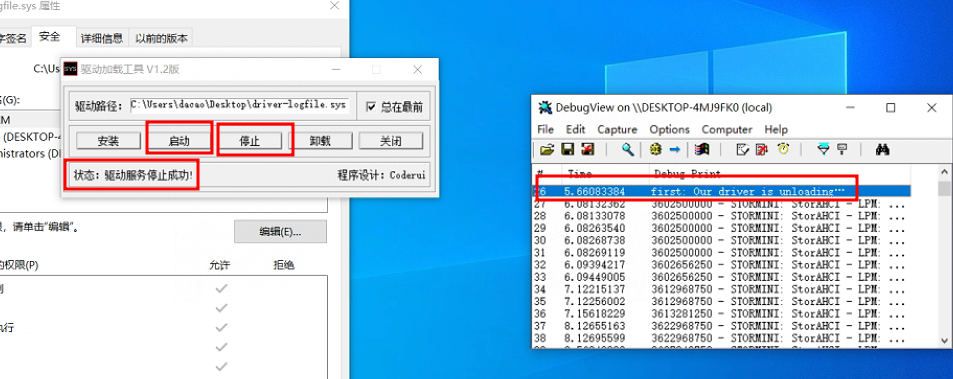Click the Time column header in DebugView
Screen dimensions: 953x379
click(x=606, y=174)
